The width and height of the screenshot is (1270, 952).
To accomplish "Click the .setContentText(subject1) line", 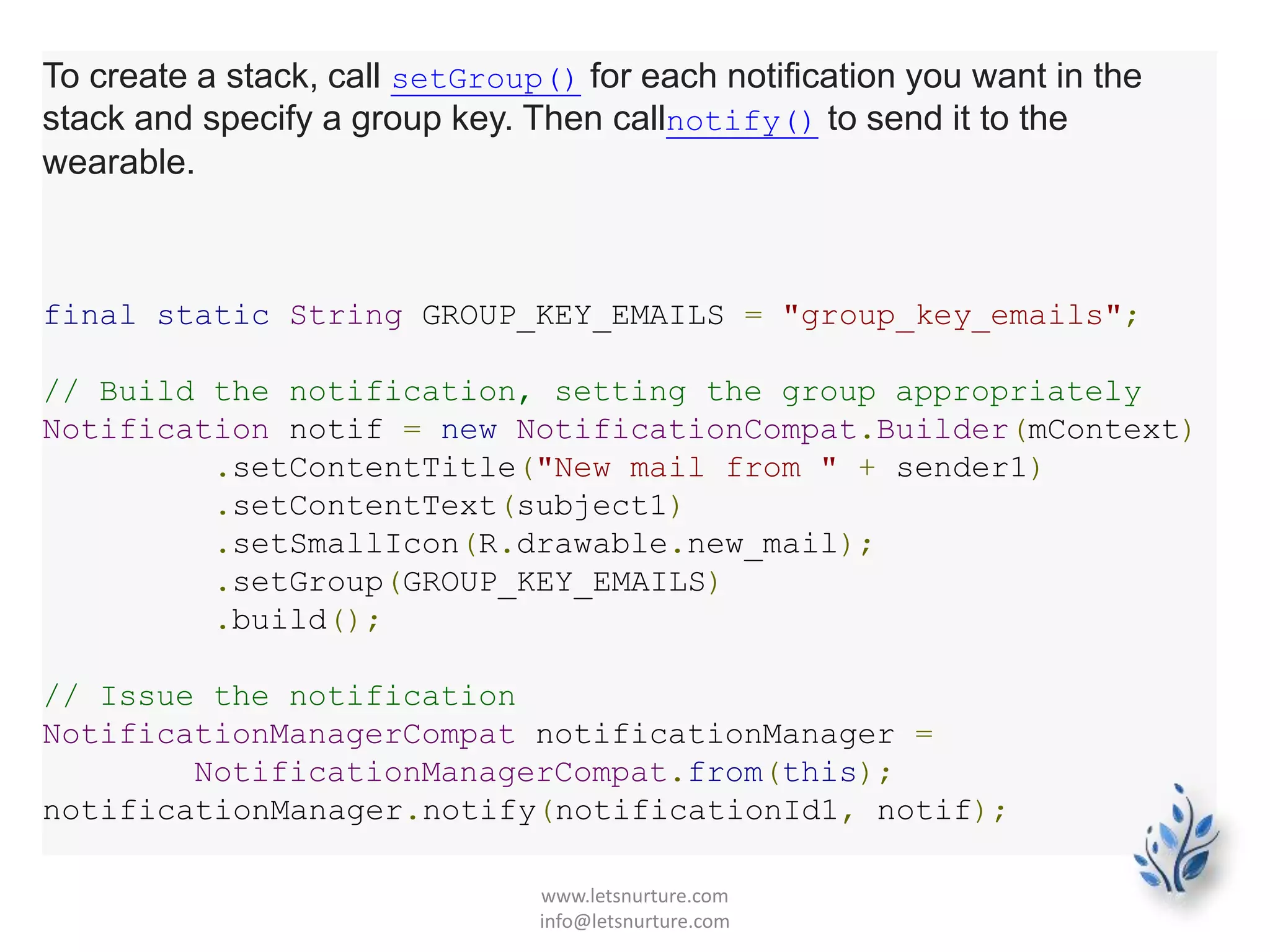I will click(x=449, y=506).
